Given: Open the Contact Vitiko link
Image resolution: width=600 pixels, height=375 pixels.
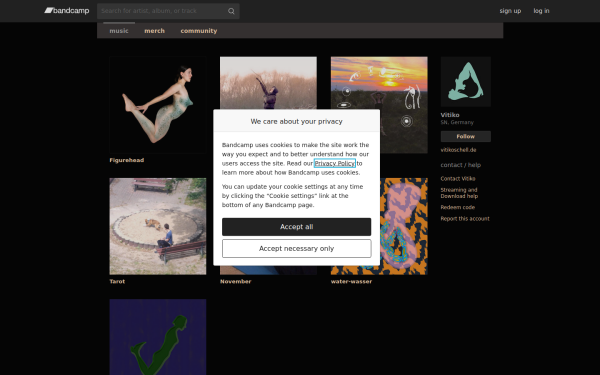Looking at the screenshot, I should pyautogui.click(x=458, y=179).
